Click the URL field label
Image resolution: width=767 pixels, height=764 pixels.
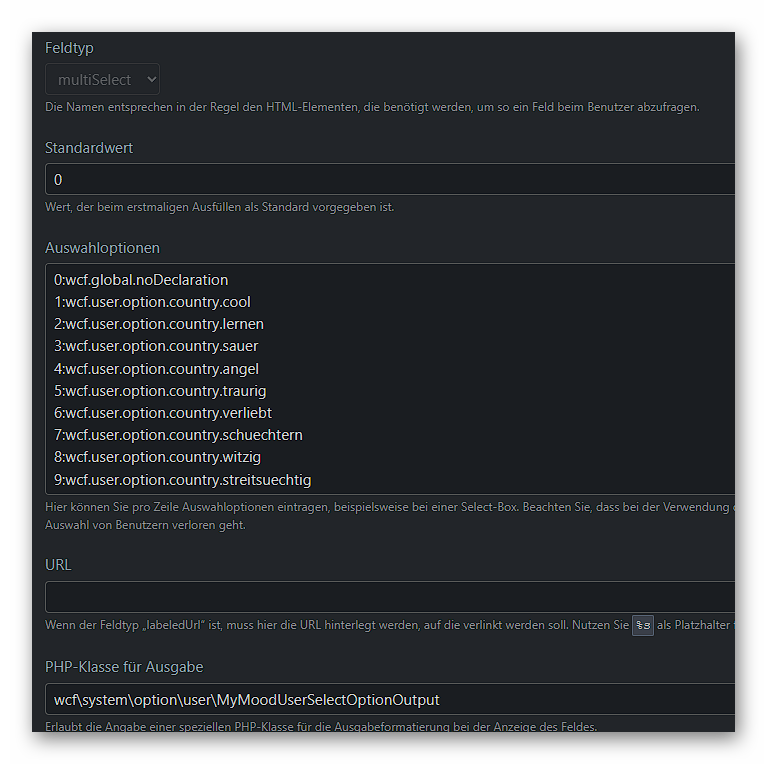(x=58, y=564)
